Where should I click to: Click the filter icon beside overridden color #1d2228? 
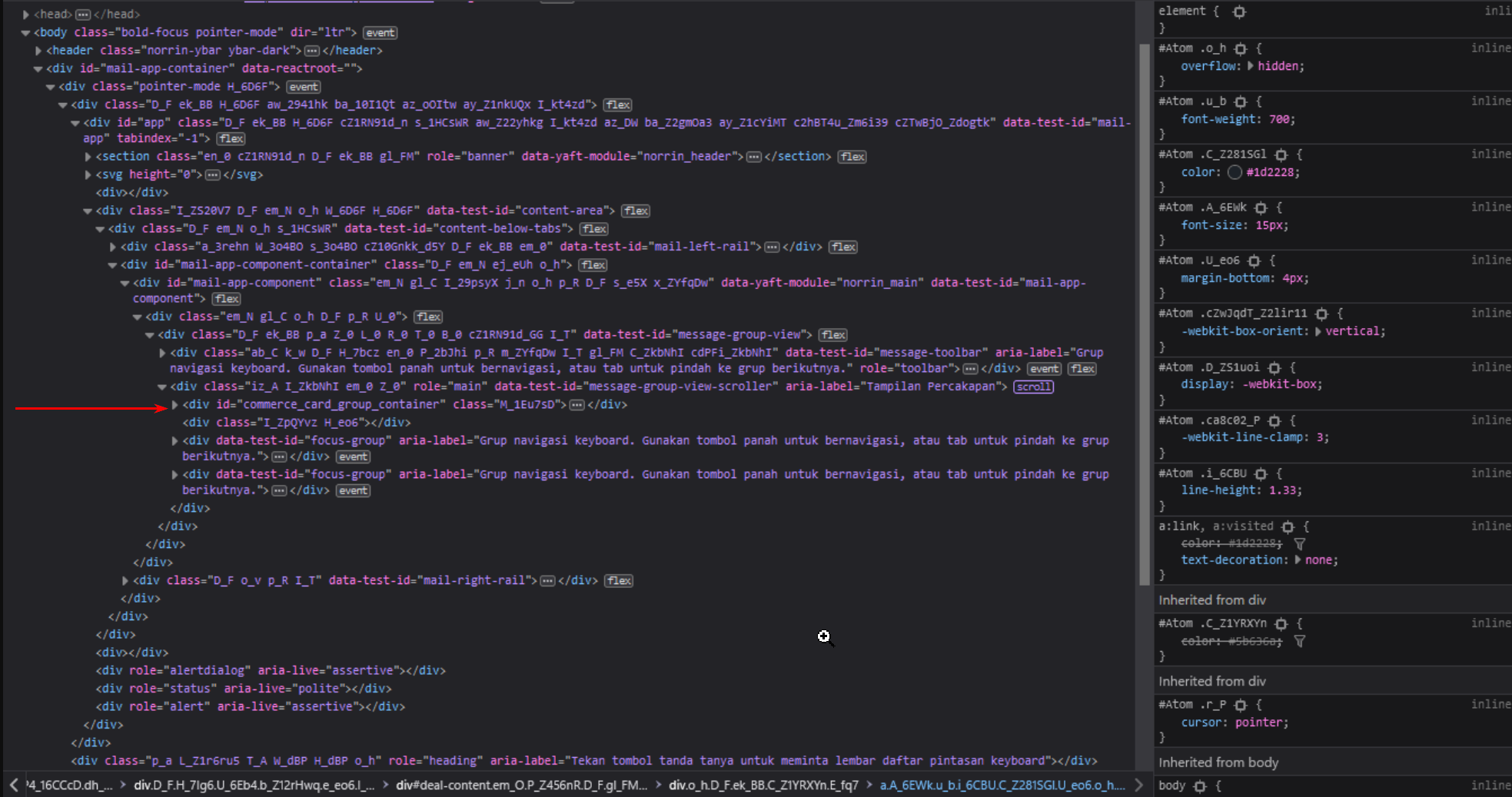[1299, 543]
